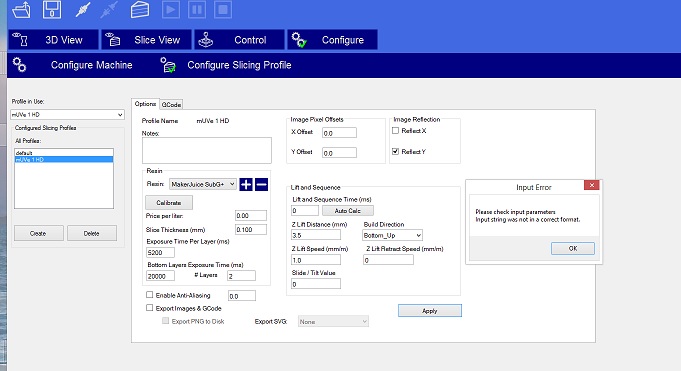
Task: Click the X Offset field
Action: [339, 133]
